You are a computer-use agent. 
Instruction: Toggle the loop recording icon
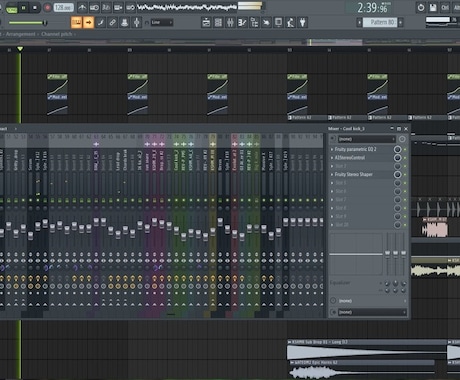130,7
